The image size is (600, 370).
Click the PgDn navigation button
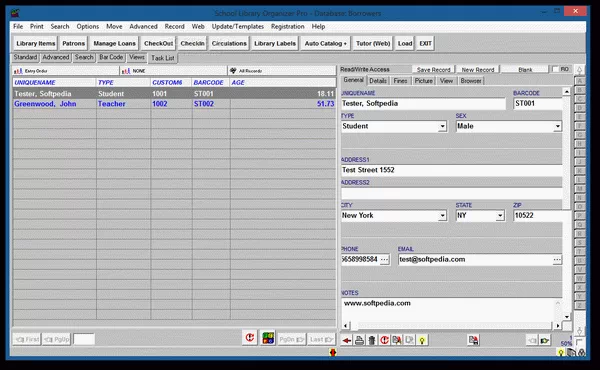click(x=292, y=339)
